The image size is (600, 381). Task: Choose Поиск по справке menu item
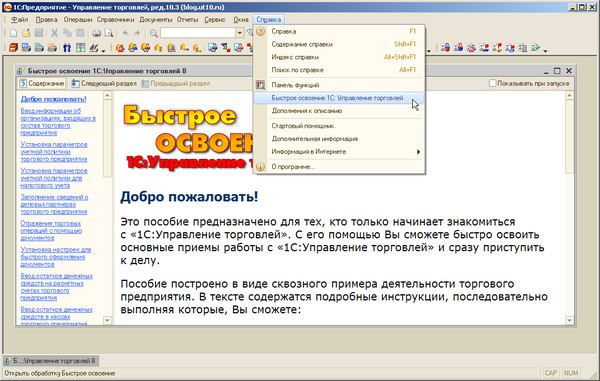[339, 70]
